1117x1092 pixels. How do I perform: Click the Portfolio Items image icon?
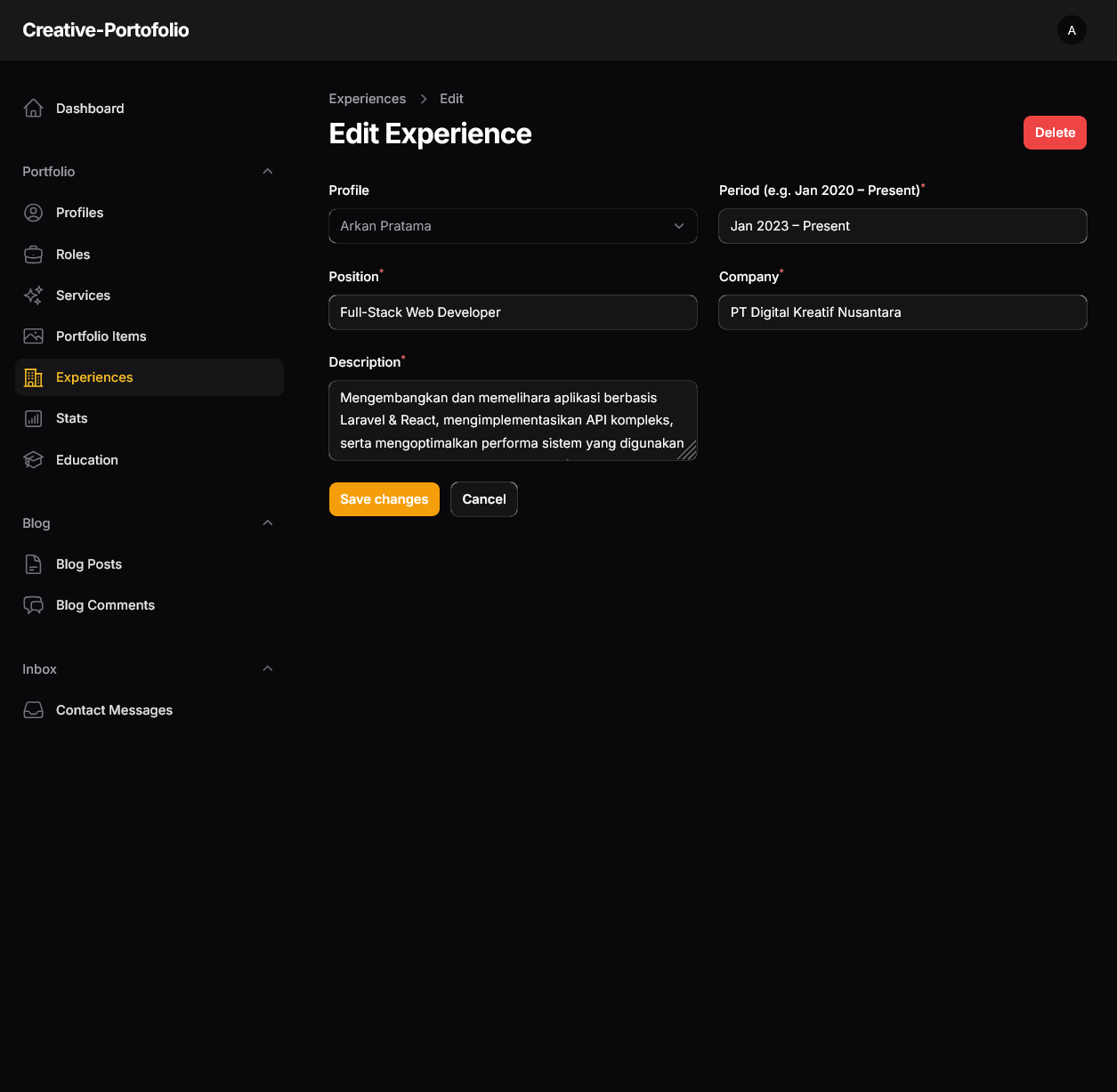pos(33,336)
